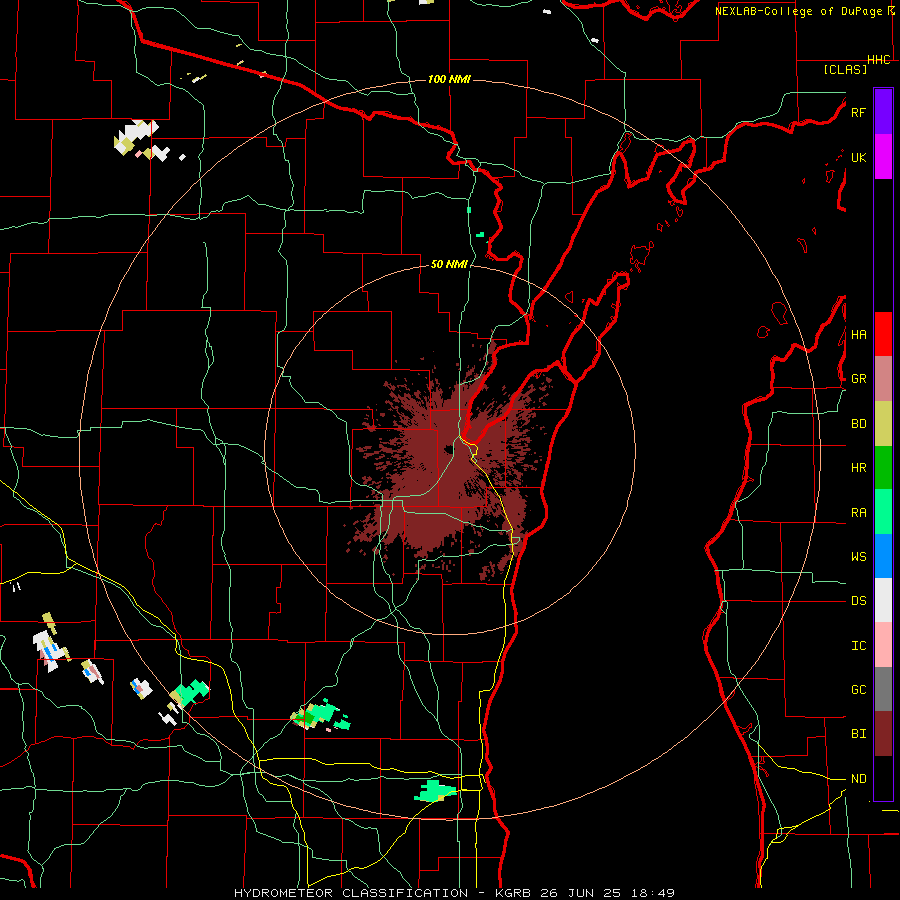Click the white DS dry snow swatch

883,600
